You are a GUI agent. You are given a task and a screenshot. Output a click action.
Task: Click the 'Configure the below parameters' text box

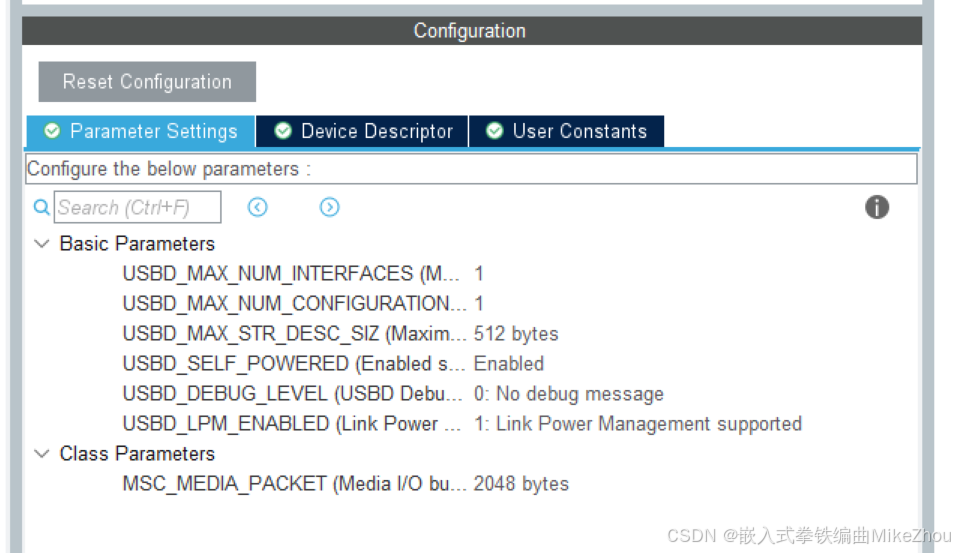pyautogui.click(x=471, y=169)
